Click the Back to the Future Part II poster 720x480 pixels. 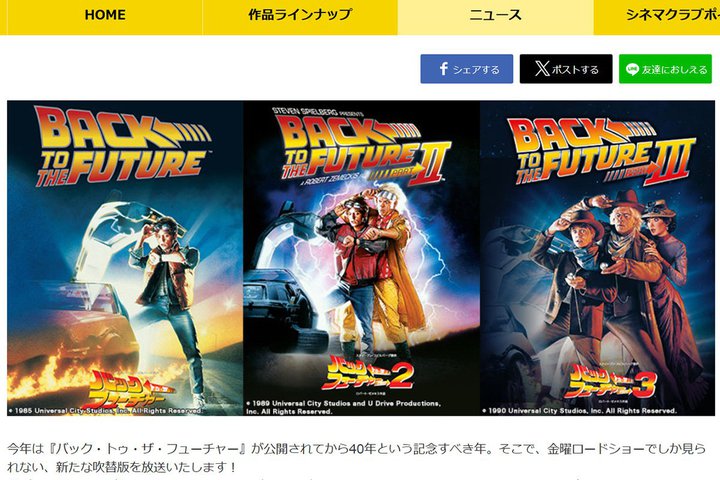pos(361,258)
